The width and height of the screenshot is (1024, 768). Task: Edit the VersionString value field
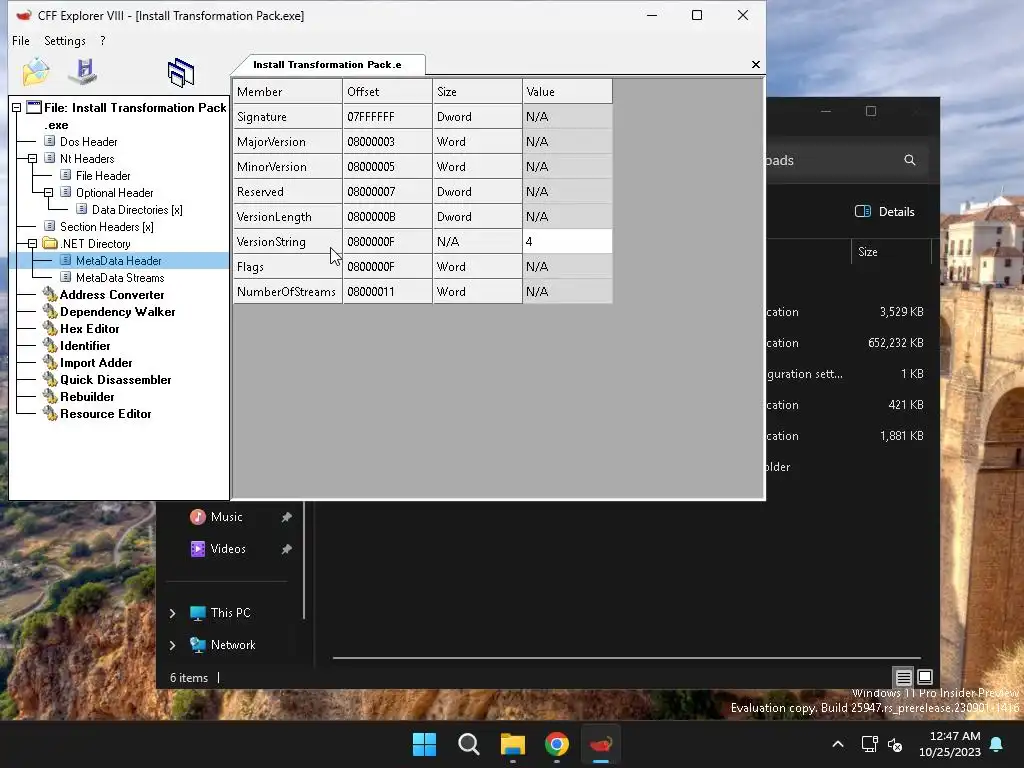(x=568, y=242)
